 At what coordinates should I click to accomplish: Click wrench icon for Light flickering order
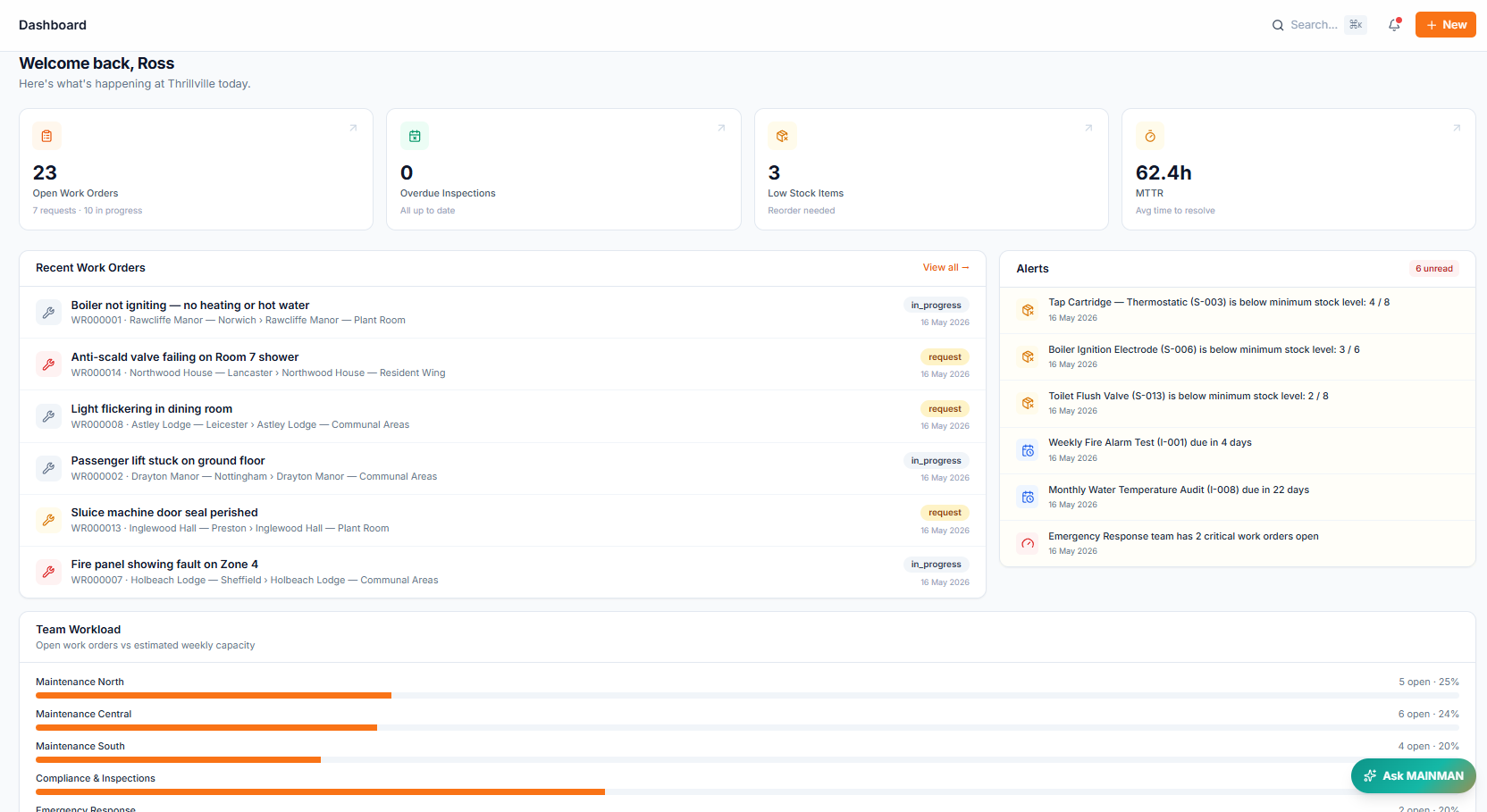(x=48, y=415)
